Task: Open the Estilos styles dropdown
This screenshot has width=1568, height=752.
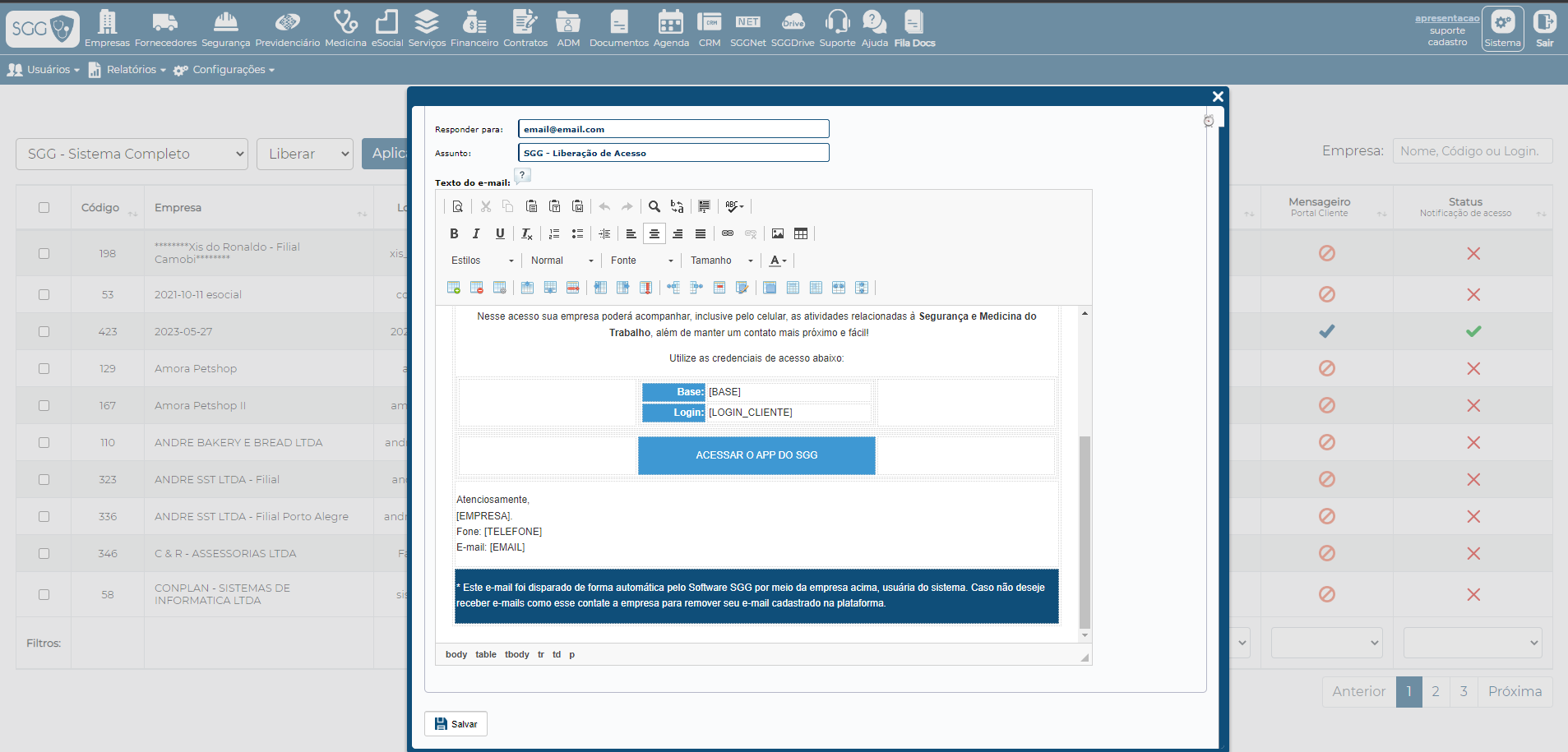Action: click(x=482, y=261)
